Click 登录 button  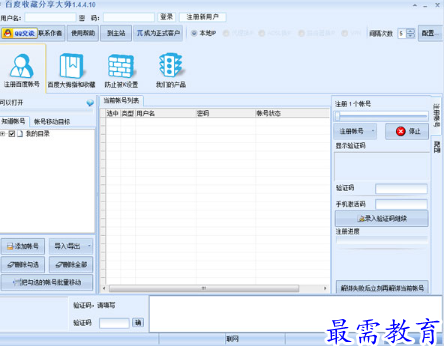167,17
